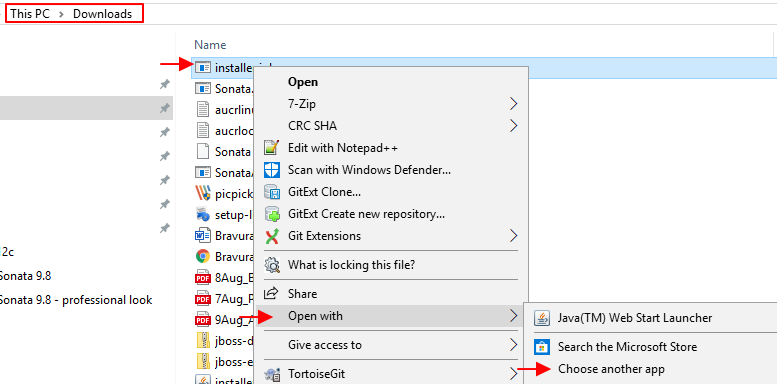Click the Java Web Start Launcher icon

tap(542, 318)
